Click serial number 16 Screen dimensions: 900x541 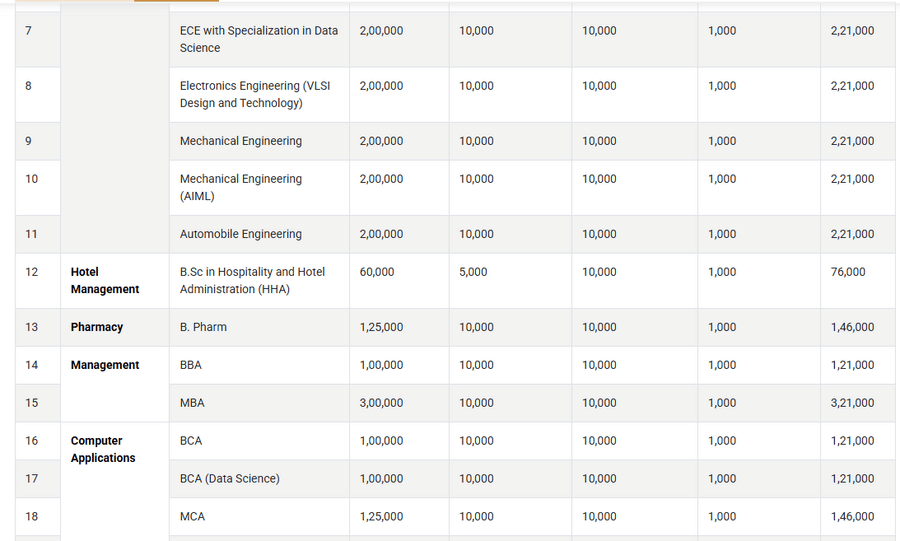click(32, 441)
